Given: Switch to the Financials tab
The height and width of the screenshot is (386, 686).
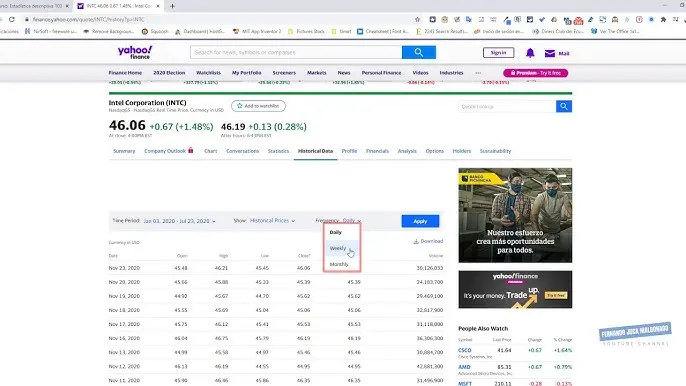Looking at the screenshot, I should (377, 151).
